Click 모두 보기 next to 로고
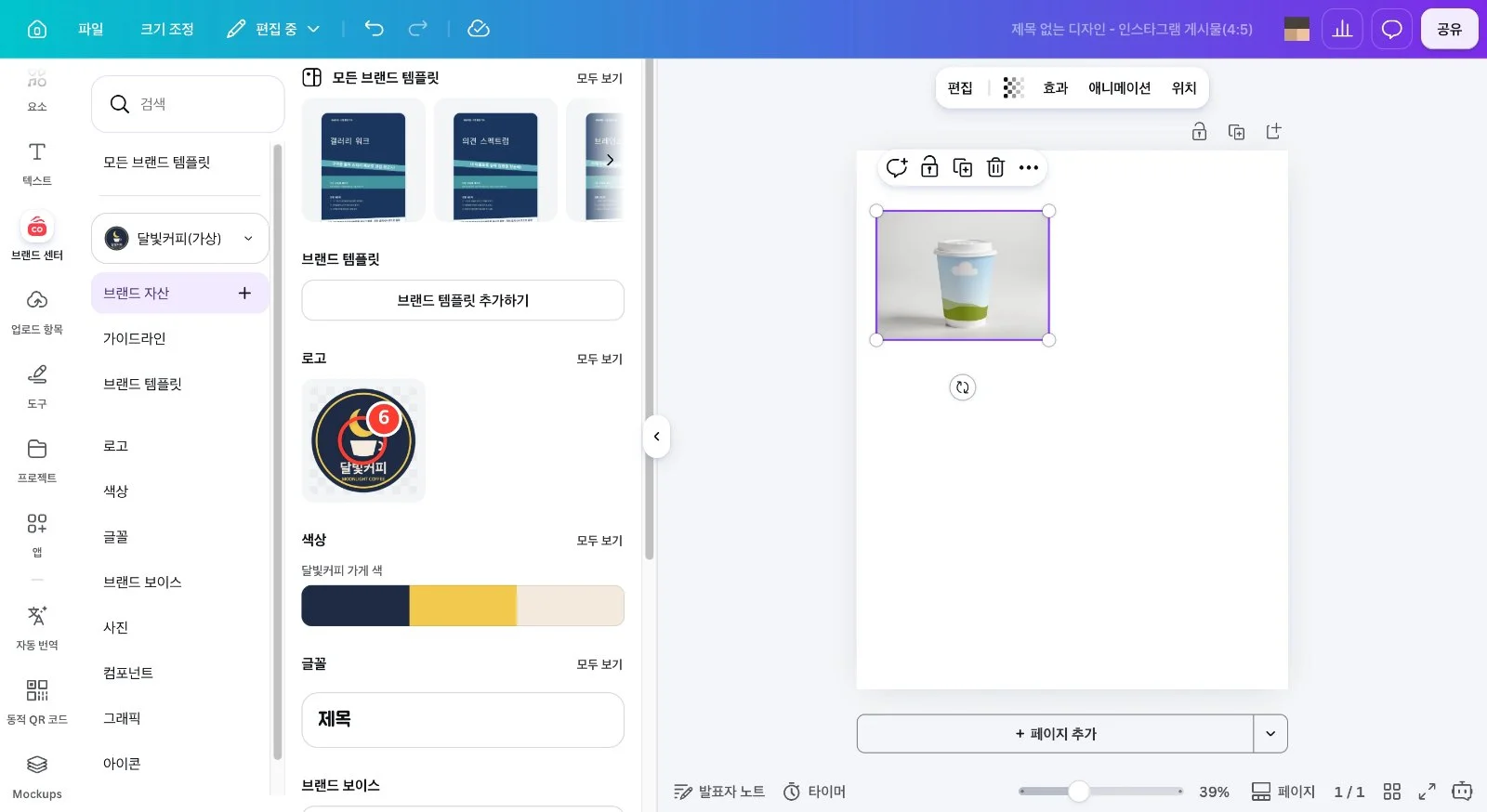This screenshot has width=1487, height=812. click(599, 359)
